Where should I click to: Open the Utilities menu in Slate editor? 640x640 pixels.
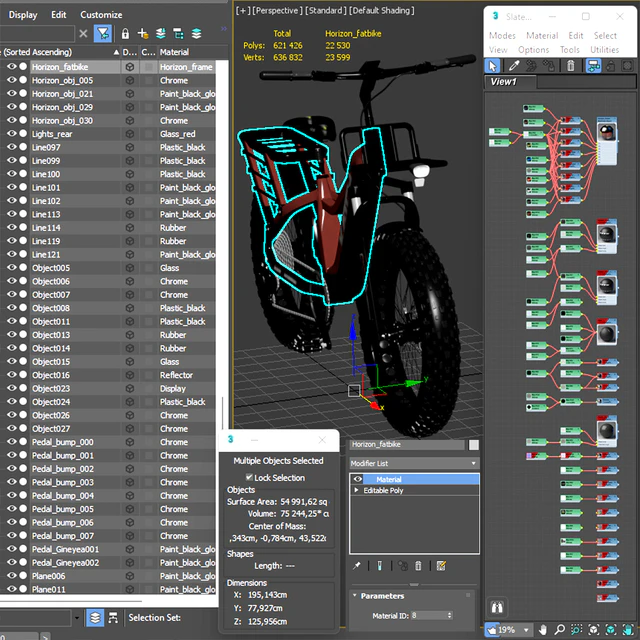[x=604, y=49]
